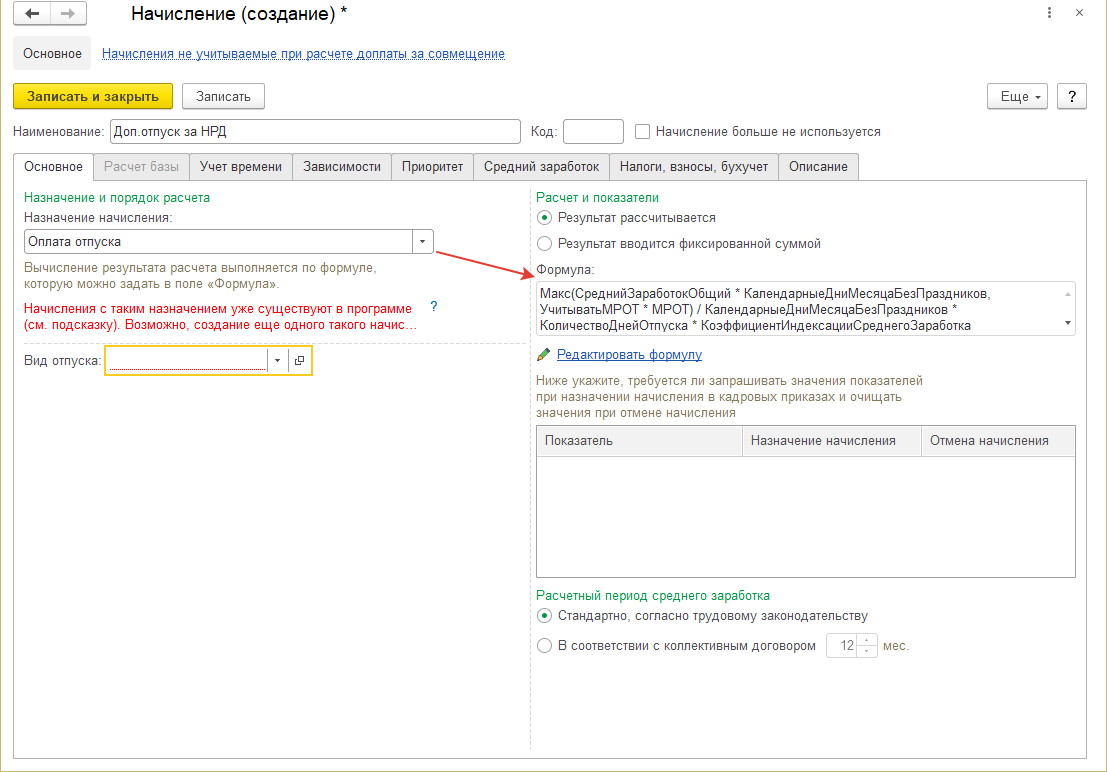Click the Записать и закрыть button

coord(93,96)
